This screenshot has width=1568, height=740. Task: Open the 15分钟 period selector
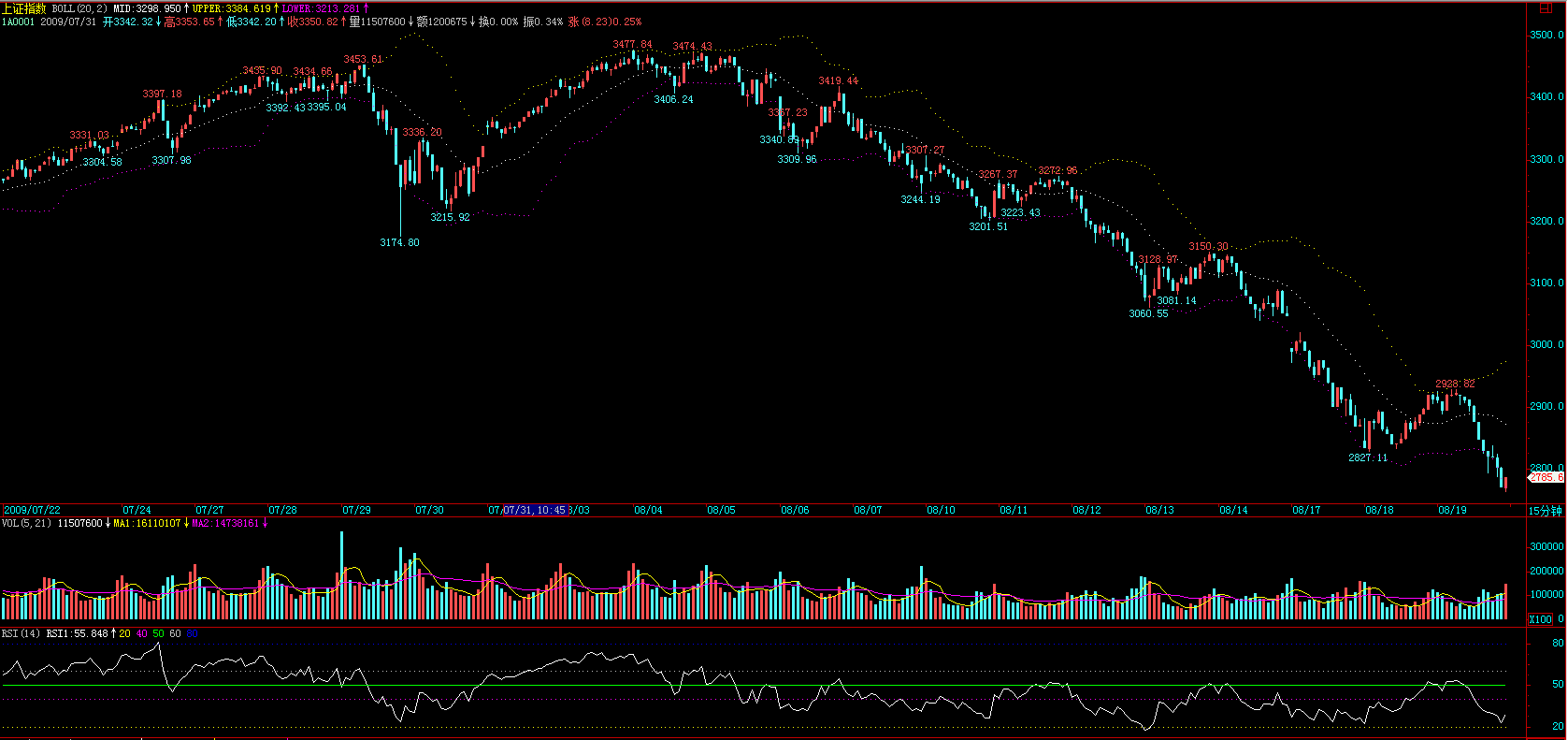tap(1546, 511)
